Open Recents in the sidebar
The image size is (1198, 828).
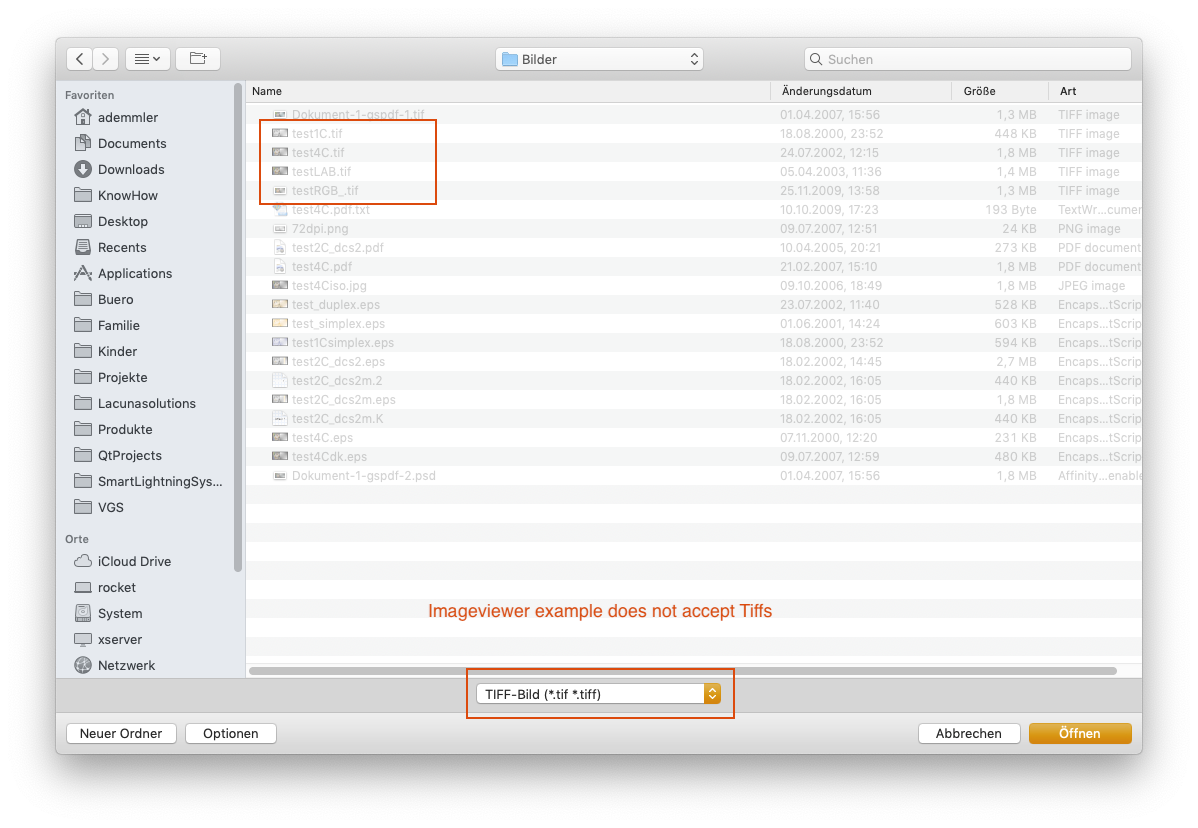coord(121,247)
